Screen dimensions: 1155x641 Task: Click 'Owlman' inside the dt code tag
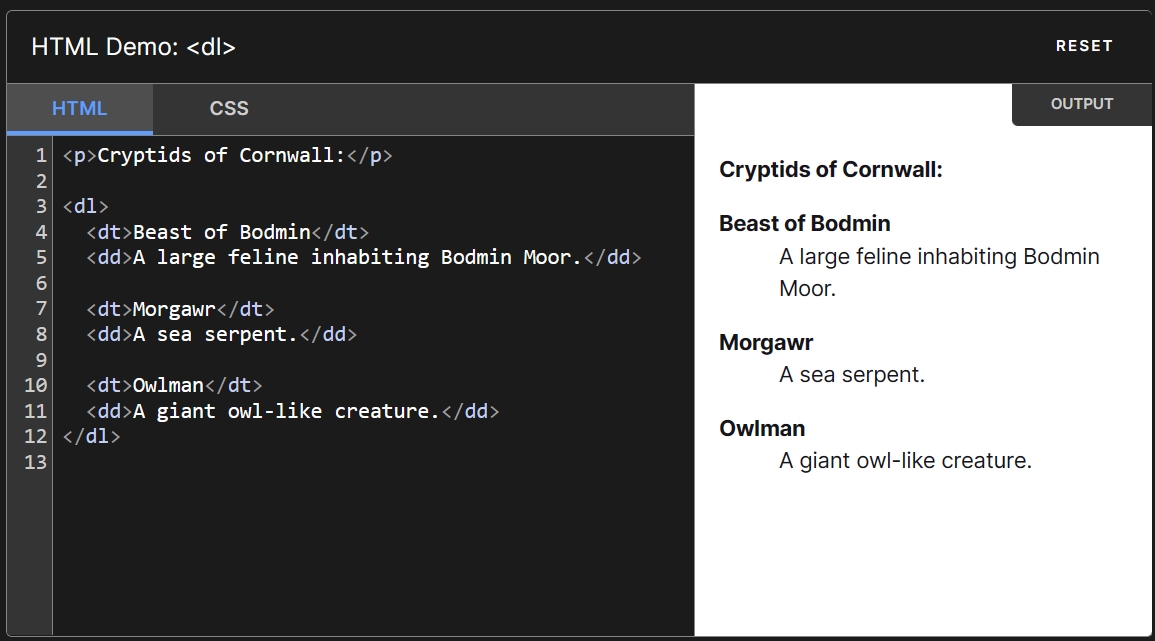pyautogui.click(x=168, y=386)
